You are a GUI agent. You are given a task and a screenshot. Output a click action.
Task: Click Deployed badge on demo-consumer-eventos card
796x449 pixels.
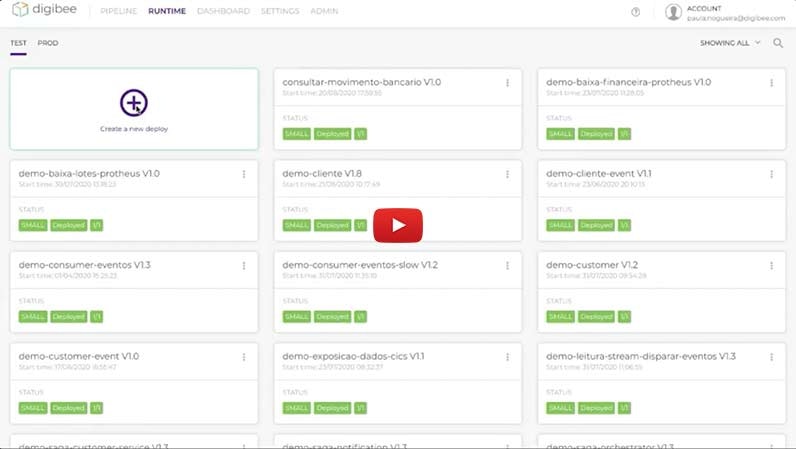coord(69,317)
